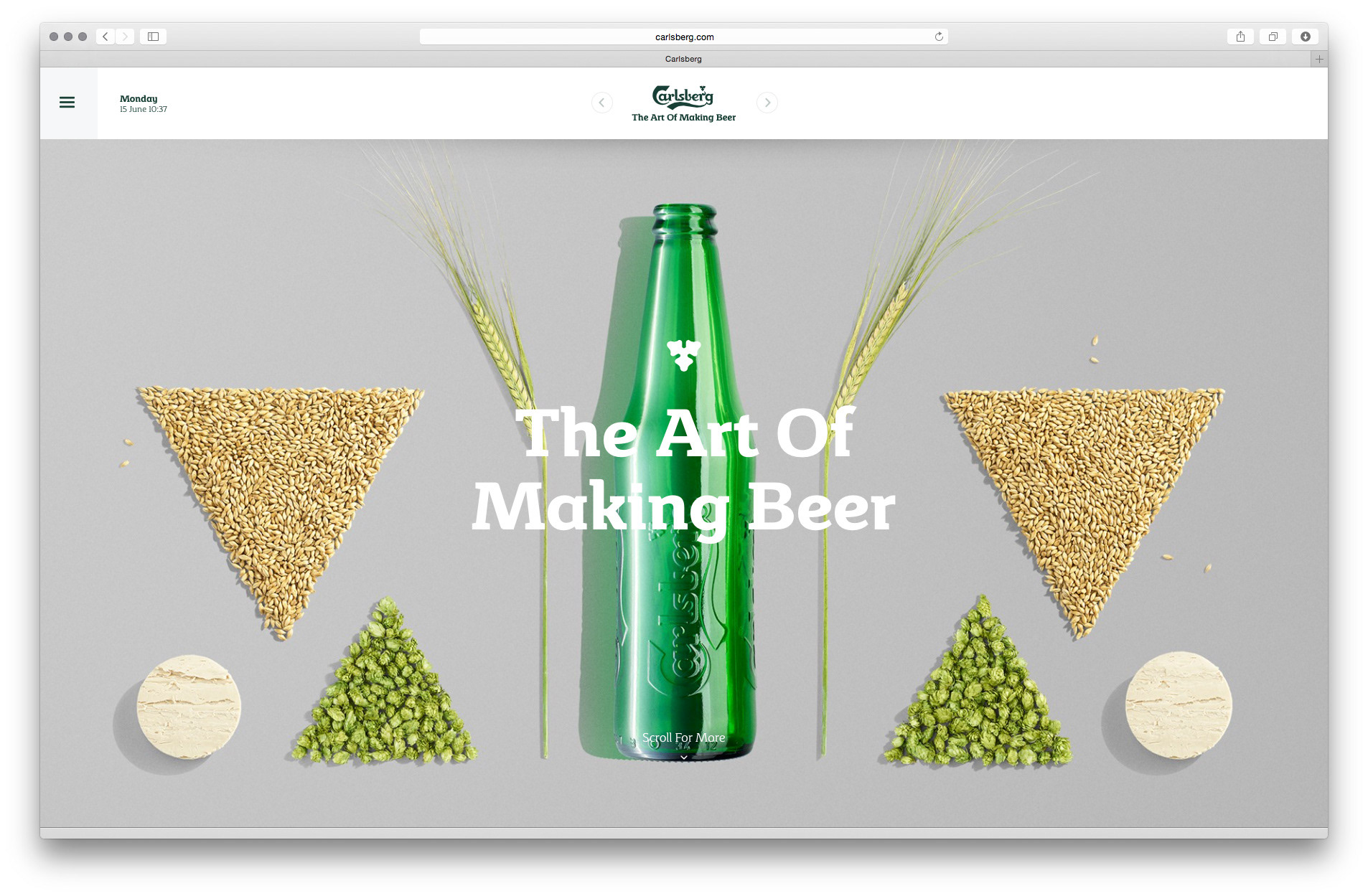Expand the down chevron below Scroll For More
Image resolution: width=1368 pixels, height=896 pixels.
coord(684,757)
